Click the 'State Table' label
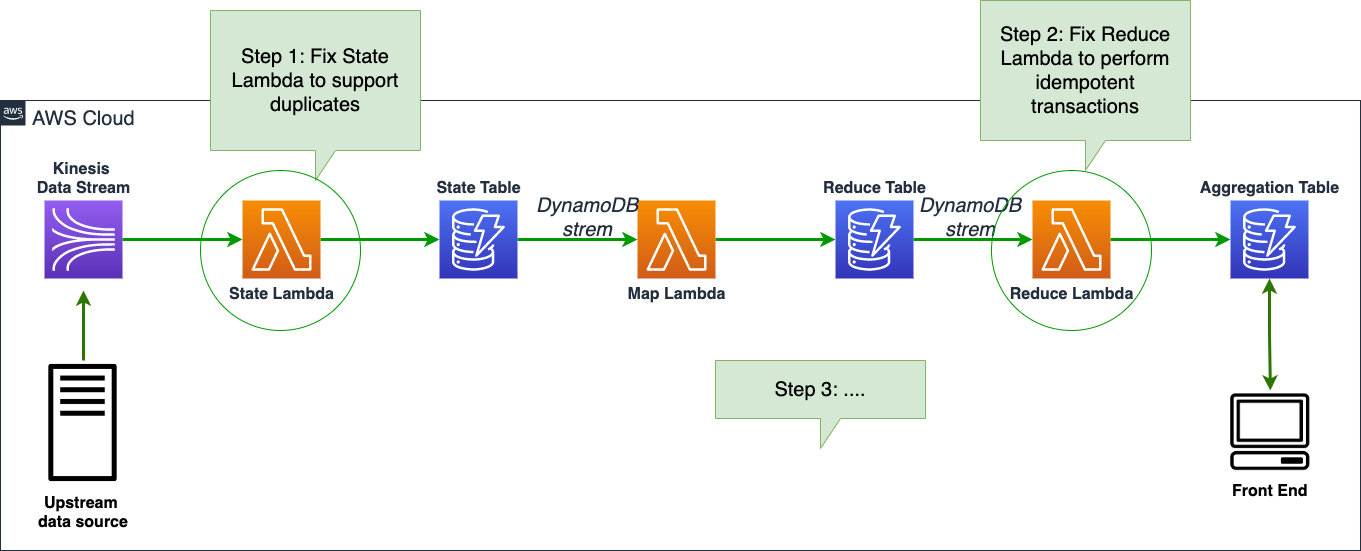Image resolution: width=1361 pixels, height=551 pixels. [478, 187]
